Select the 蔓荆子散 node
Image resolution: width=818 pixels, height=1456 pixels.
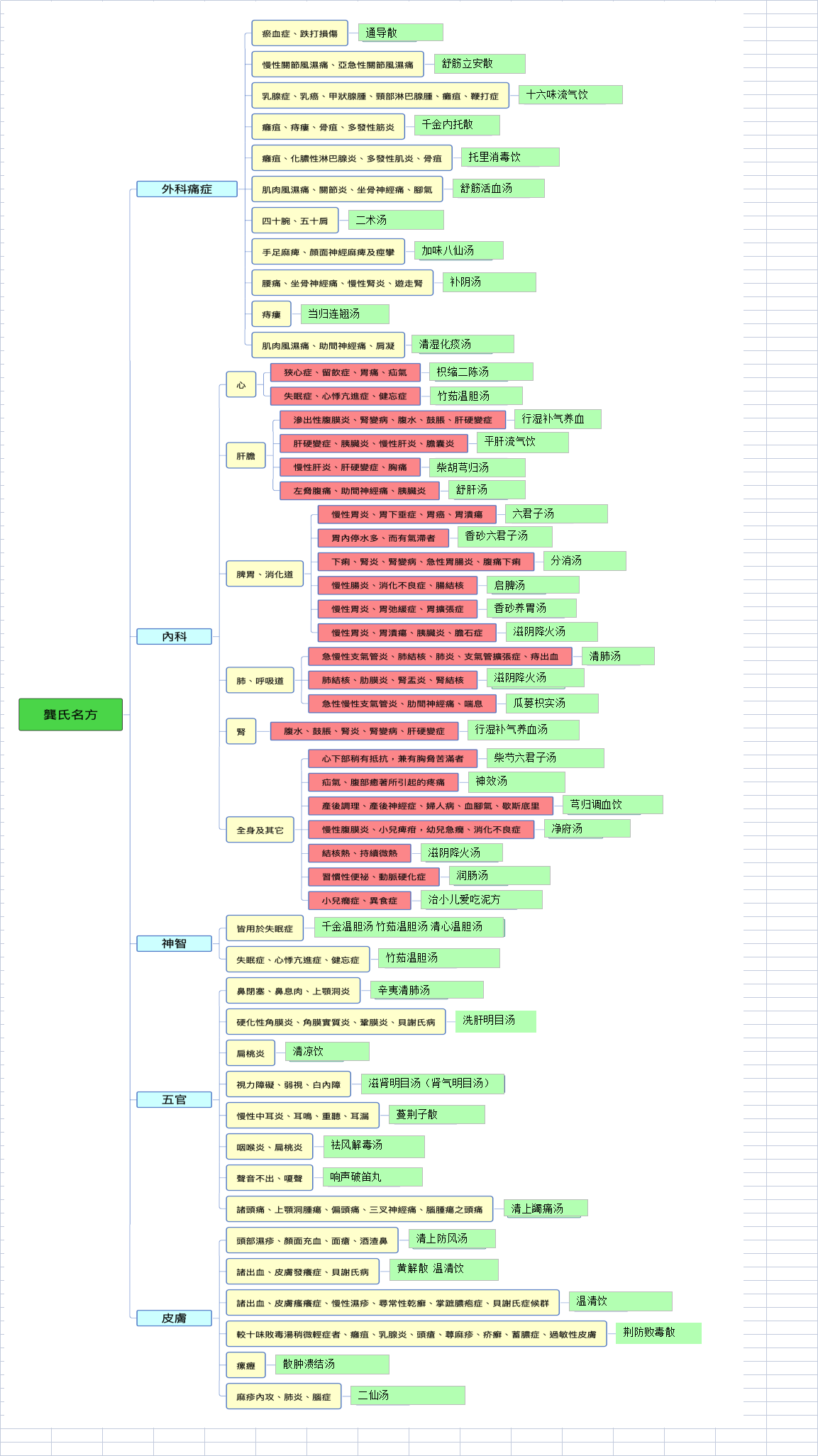tap(437, 1115)
